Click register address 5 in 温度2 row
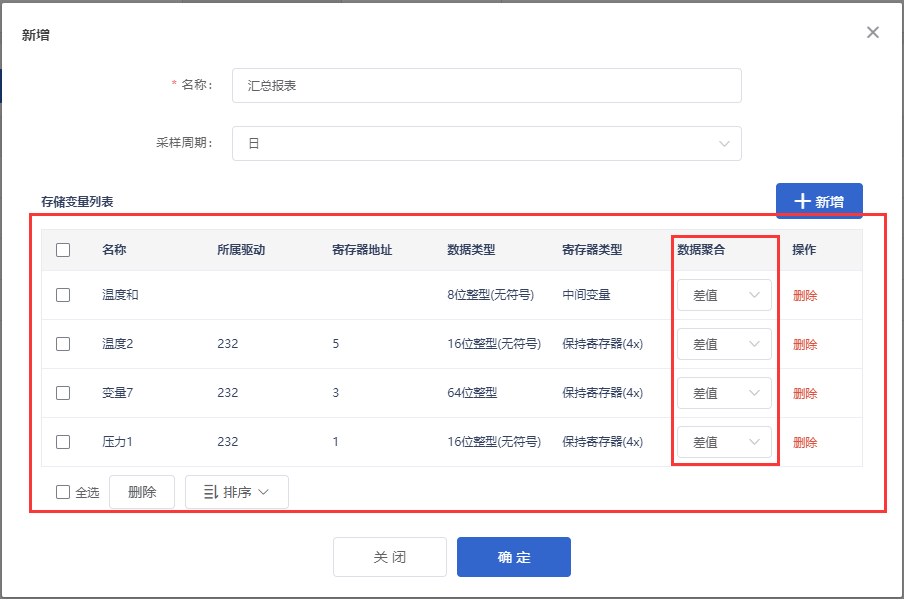Screen dimensions: 904x599 336,344
